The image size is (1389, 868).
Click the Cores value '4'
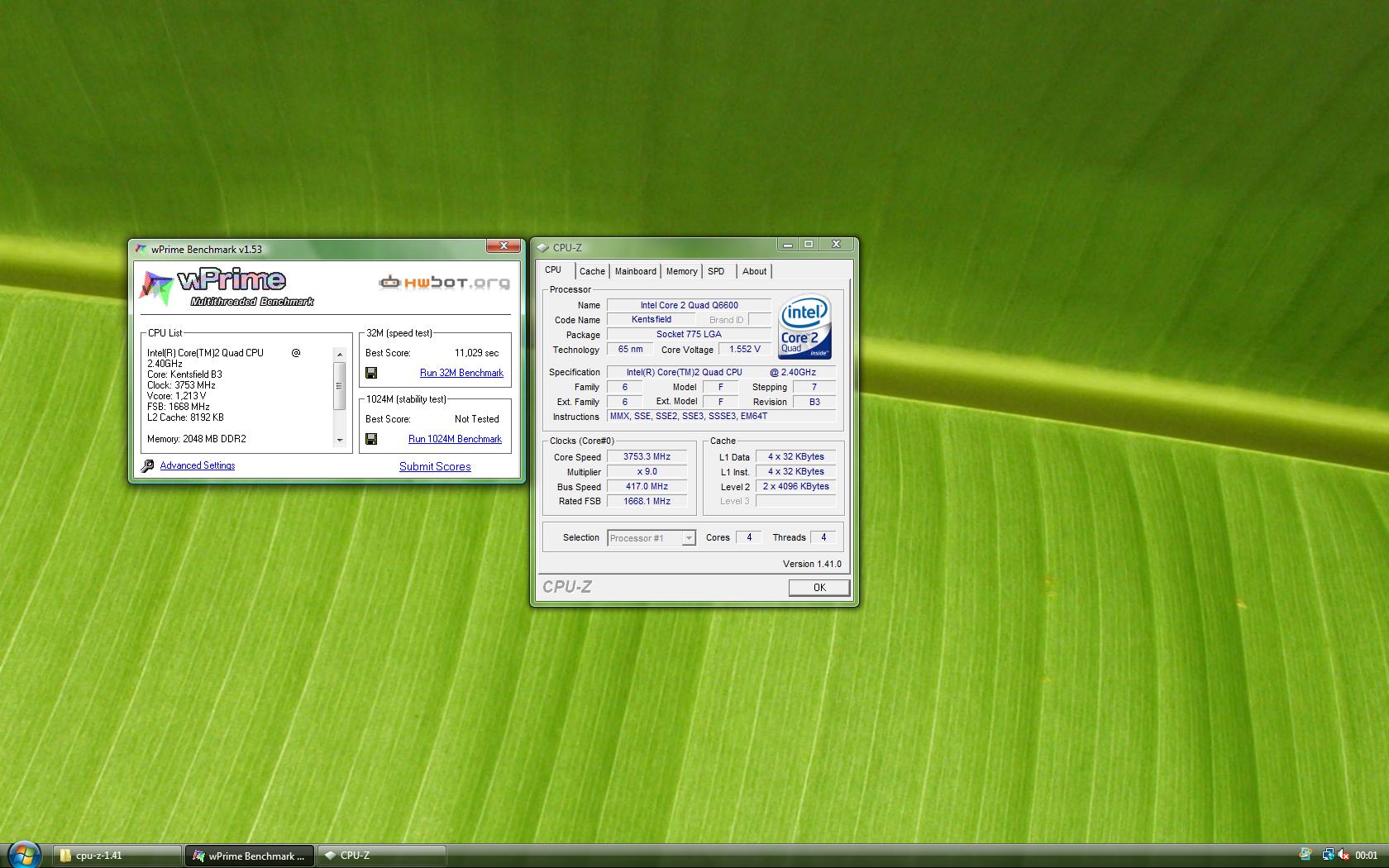point(749,537)
